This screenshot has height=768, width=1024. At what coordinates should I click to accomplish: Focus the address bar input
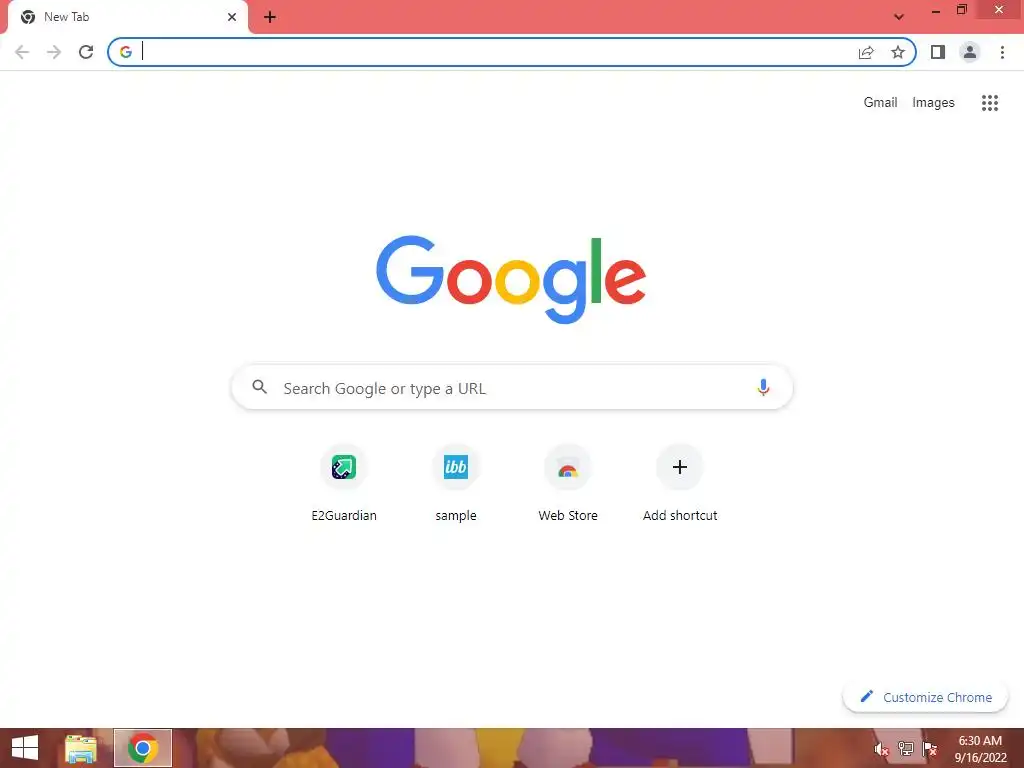pos(496,52)
